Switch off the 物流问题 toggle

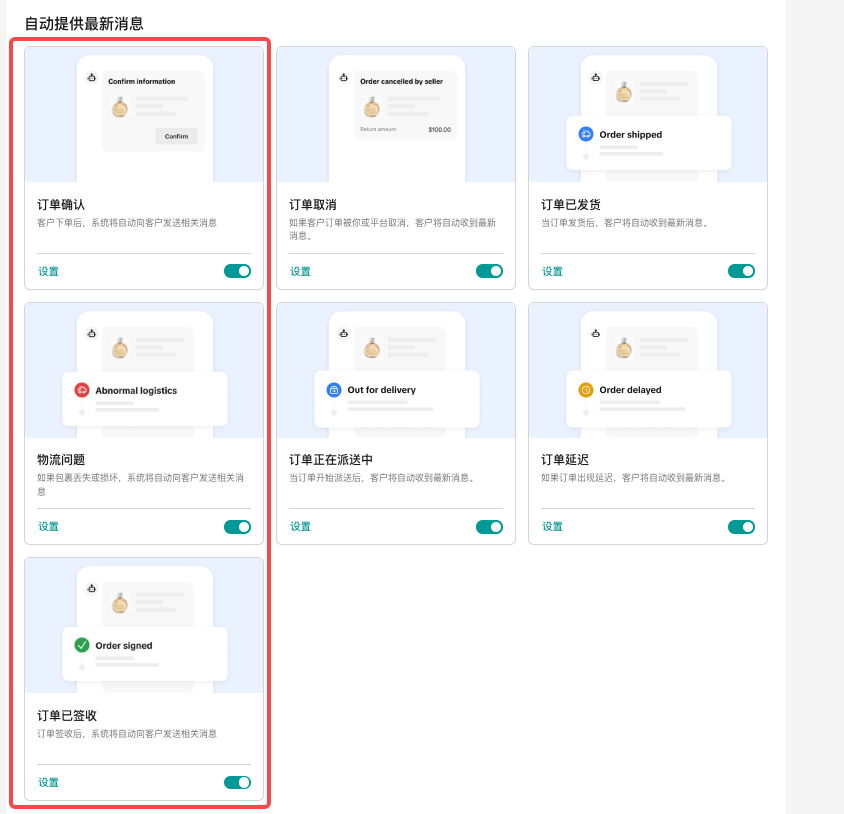[237, 527]
